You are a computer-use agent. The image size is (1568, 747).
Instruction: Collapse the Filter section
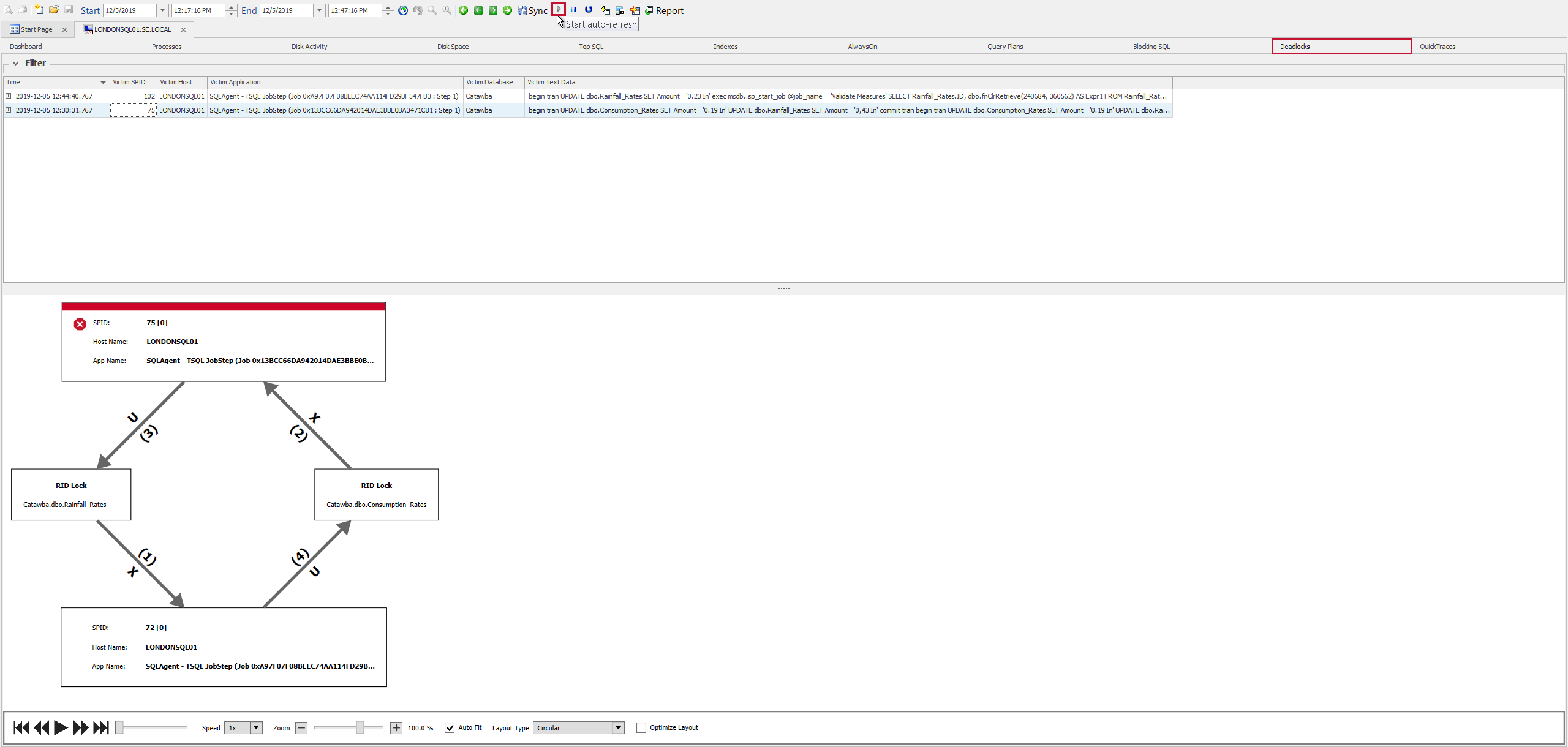pyautogui.click(x=16, y=62)
